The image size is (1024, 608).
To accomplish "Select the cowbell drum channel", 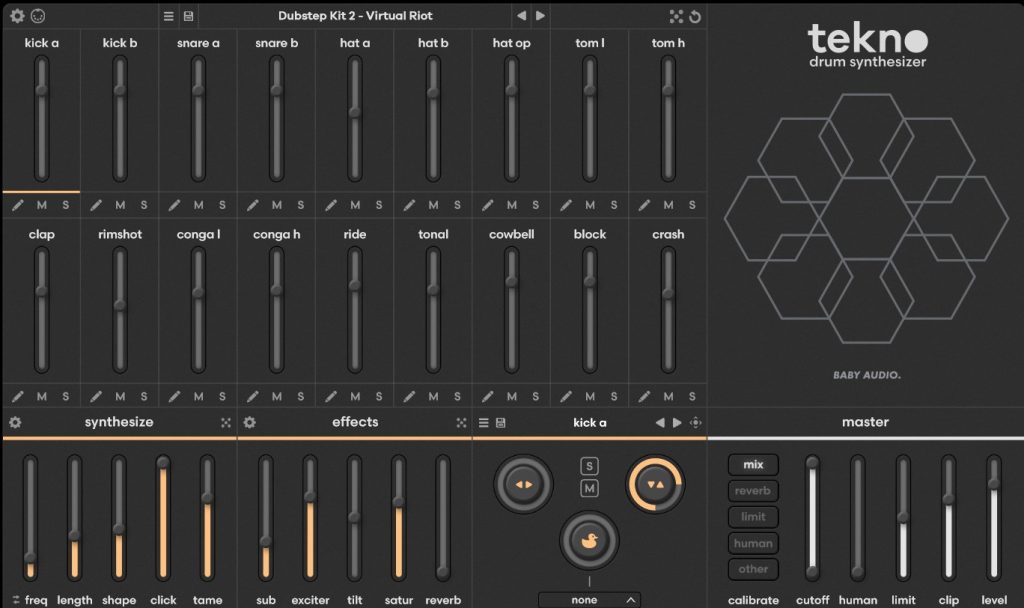I will [511, 234].
